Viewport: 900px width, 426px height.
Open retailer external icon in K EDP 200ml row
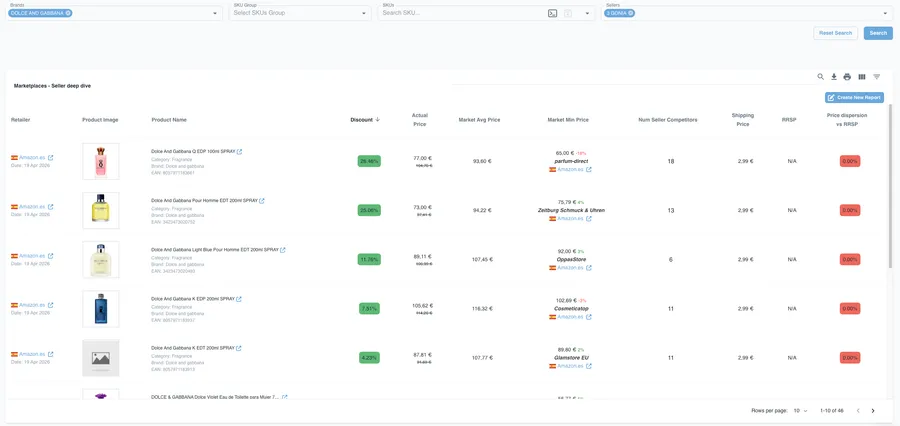(x=51, y=305)
